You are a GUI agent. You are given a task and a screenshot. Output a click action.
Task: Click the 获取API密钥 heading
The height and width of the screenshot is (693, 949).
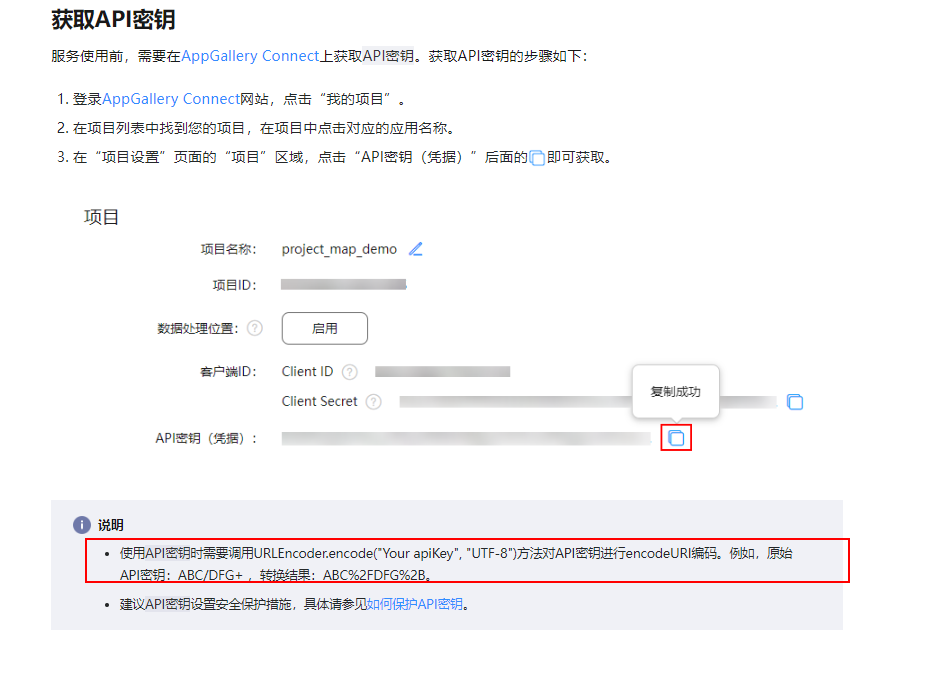[113, 19]
